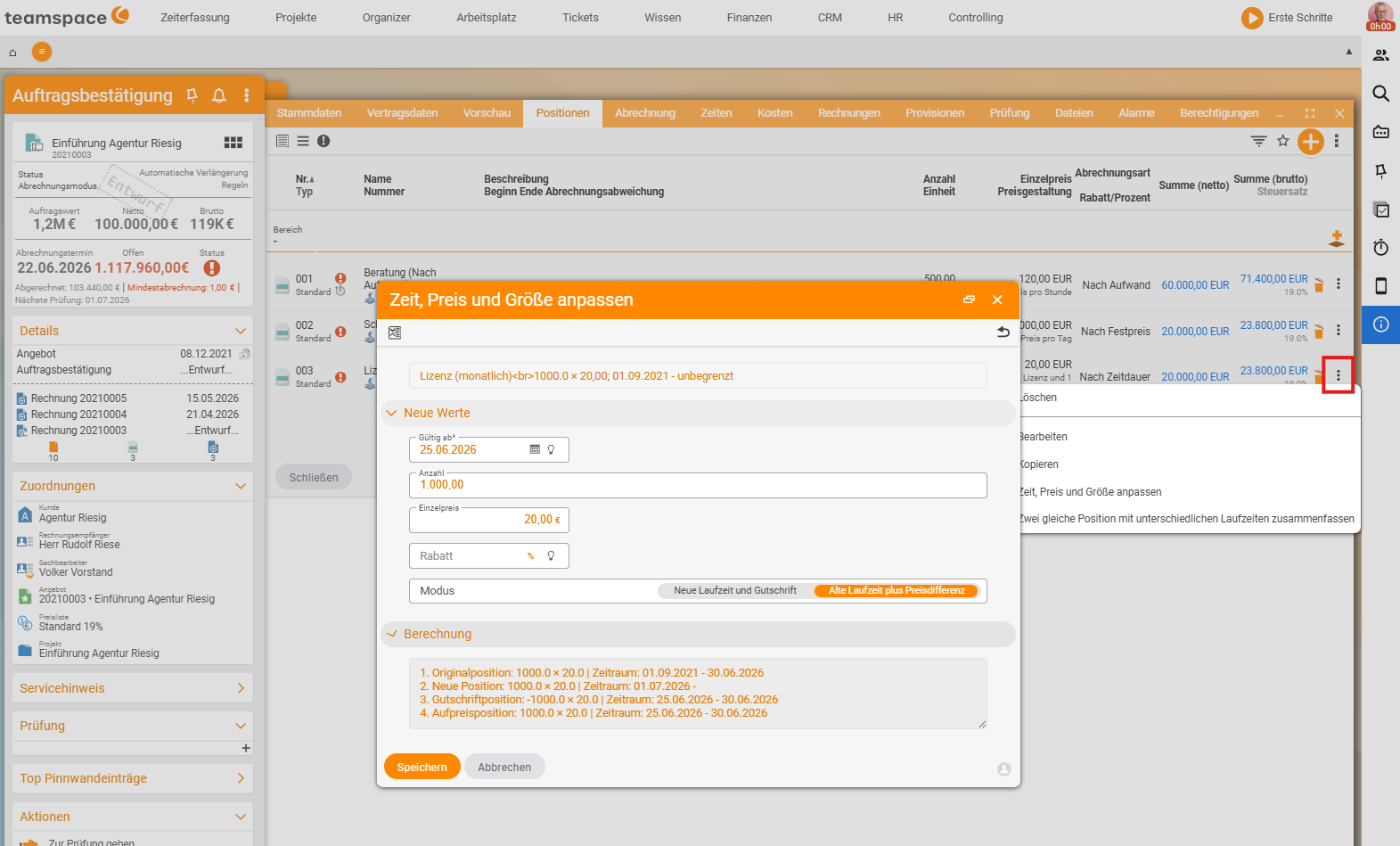Sort positions by the Nr. column header
Screen dimensions: 1400x846
(305, 179)
